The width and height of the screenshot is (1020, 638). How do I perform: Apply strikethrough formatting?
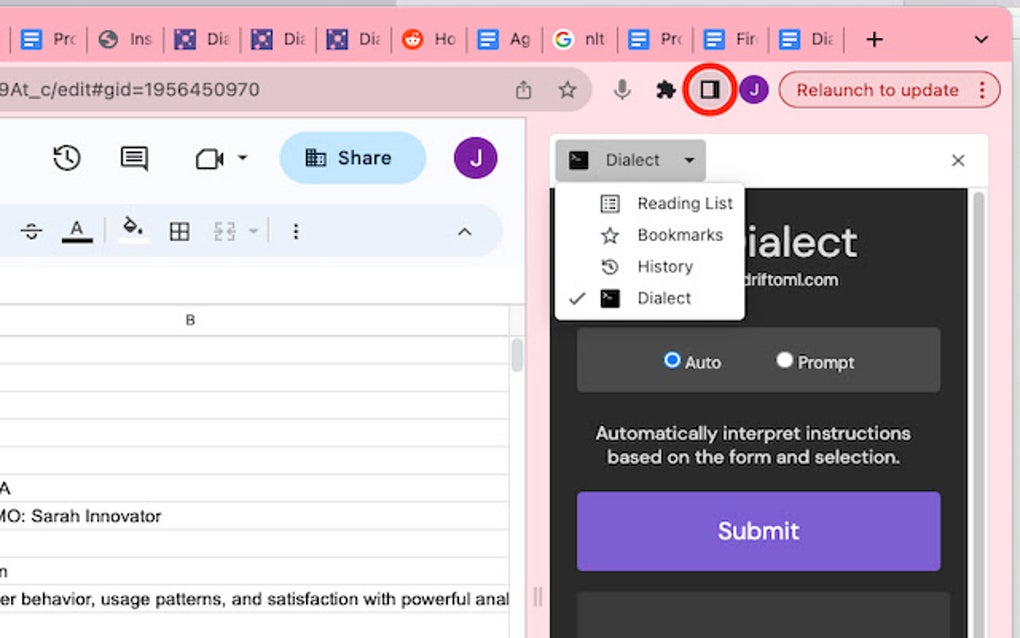coord(30,231)
